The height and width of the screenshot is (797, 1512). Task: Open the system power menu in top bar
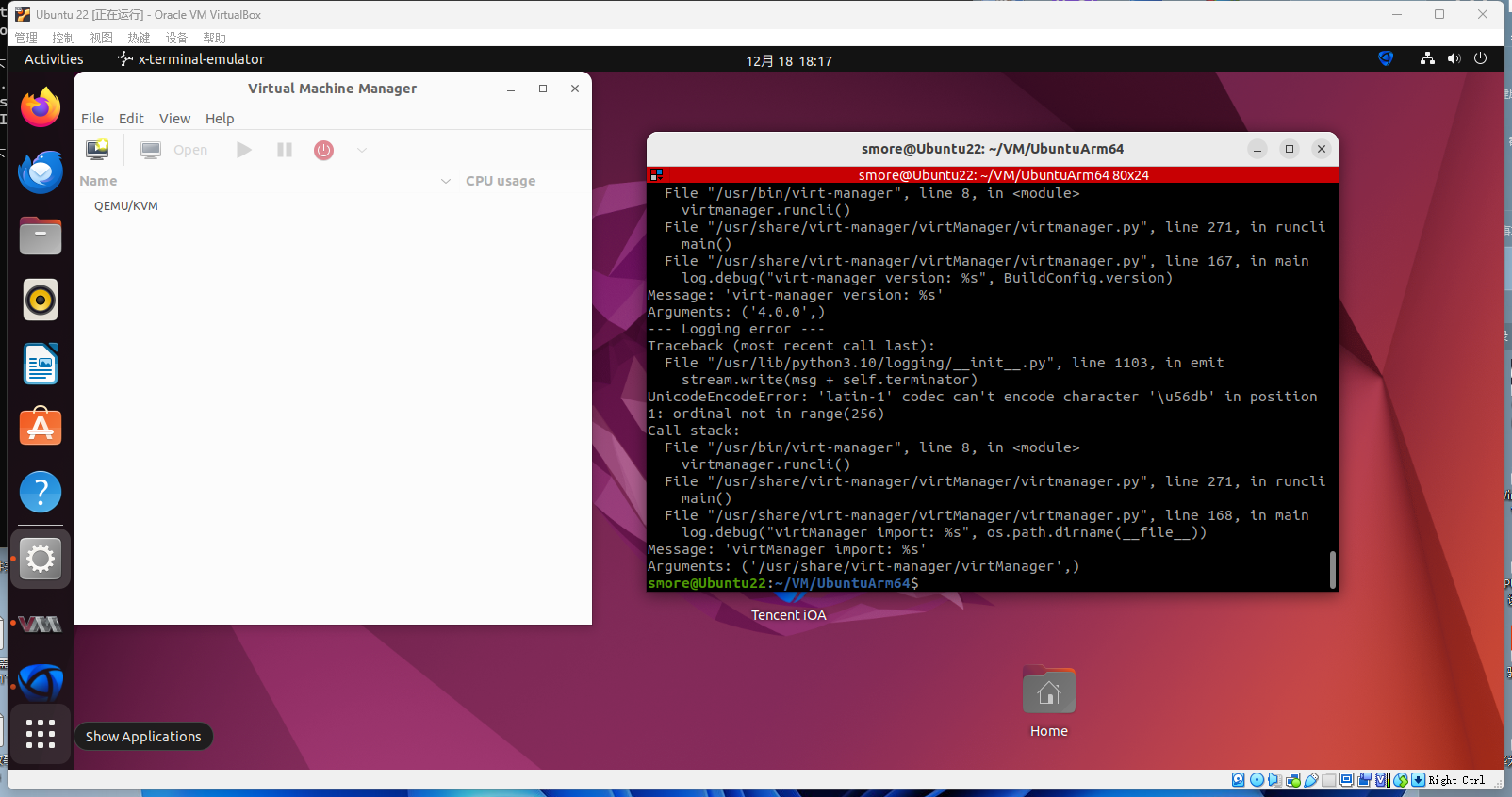[1480, 58]
